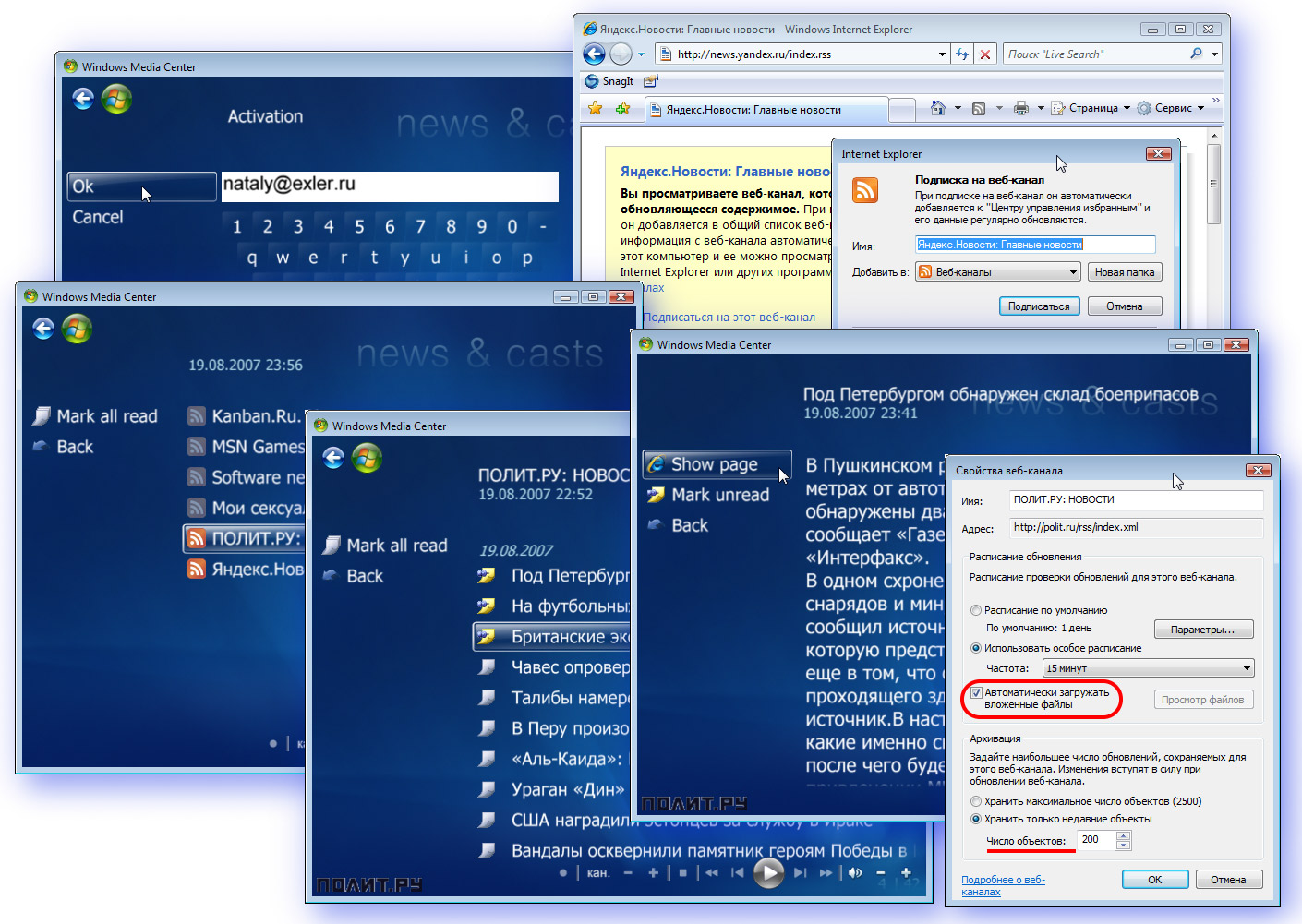
Task: Click the Add to Favorites green plus star
Action: (x=623, y=109)
